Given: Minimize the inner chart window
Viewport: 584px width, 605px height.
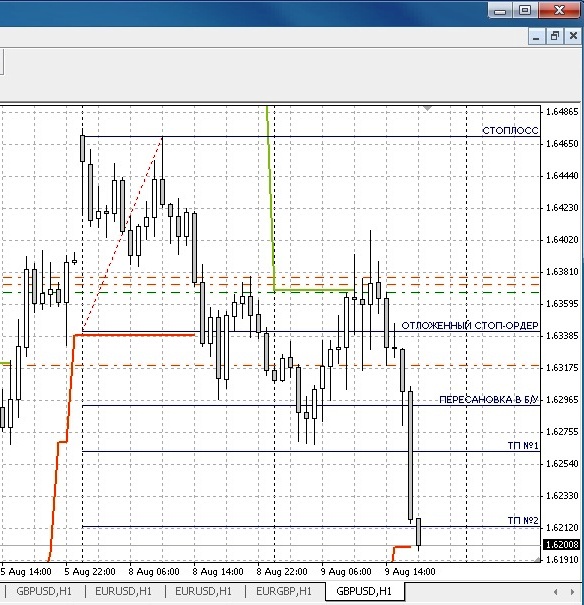Looking at the screenshot, I should [536, 36].
